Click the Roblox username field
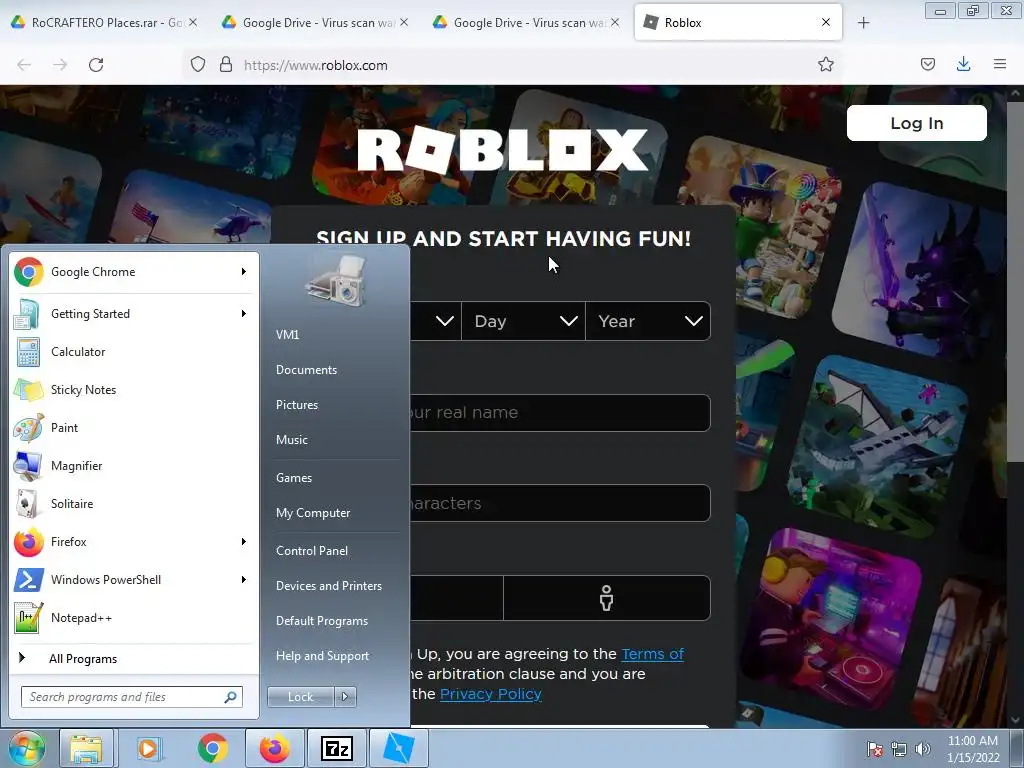 click(560, 413)
